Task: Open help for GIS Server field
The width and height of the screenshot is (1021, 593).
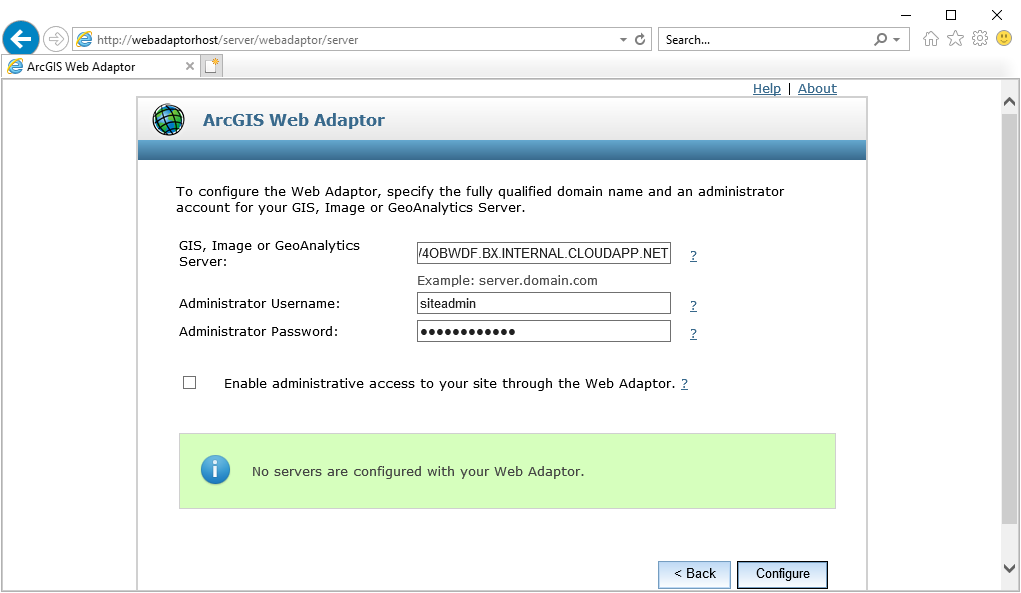Action: coord(693,255)
